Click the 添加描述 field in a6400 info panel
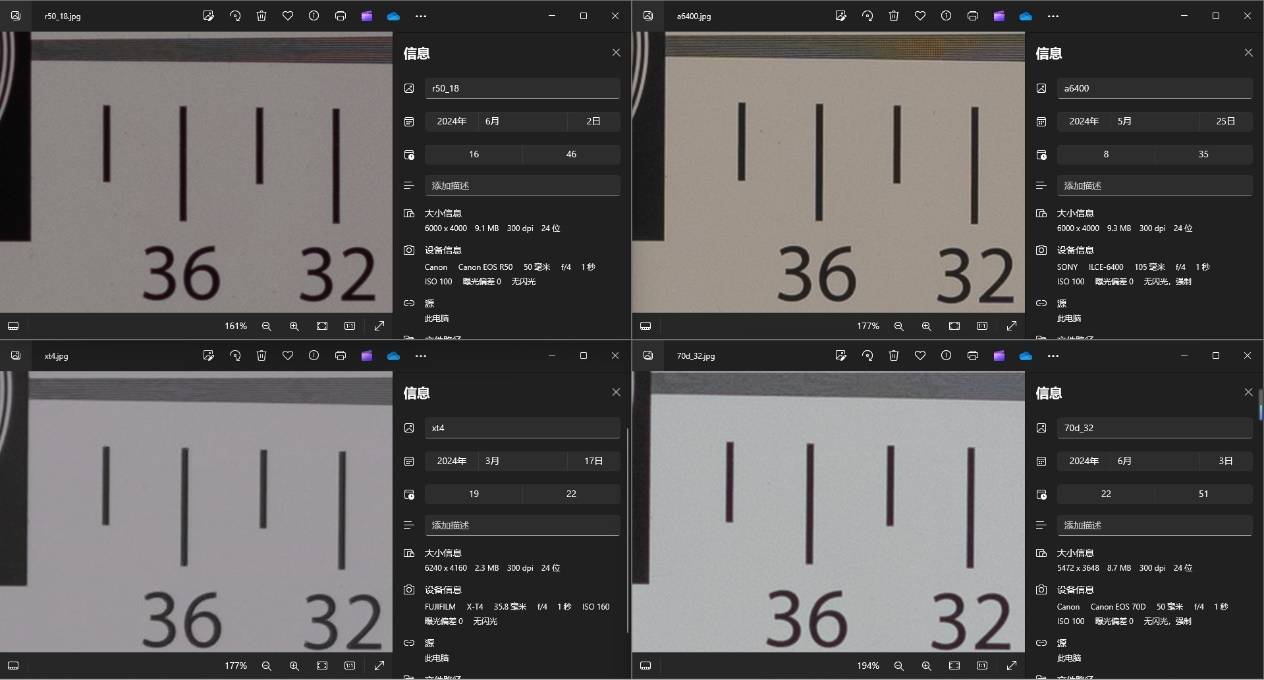Image resolution: width=1264 pixels, height=680 pixels. [1154, 186]
